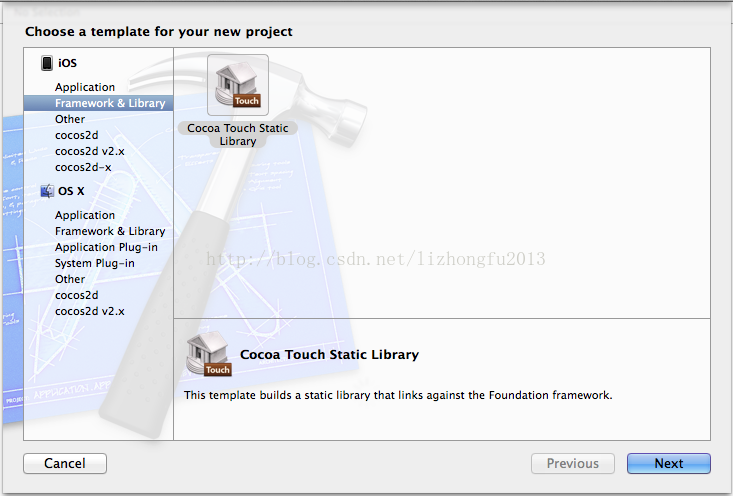Choose Other under the iOS section

coord(70,119)
